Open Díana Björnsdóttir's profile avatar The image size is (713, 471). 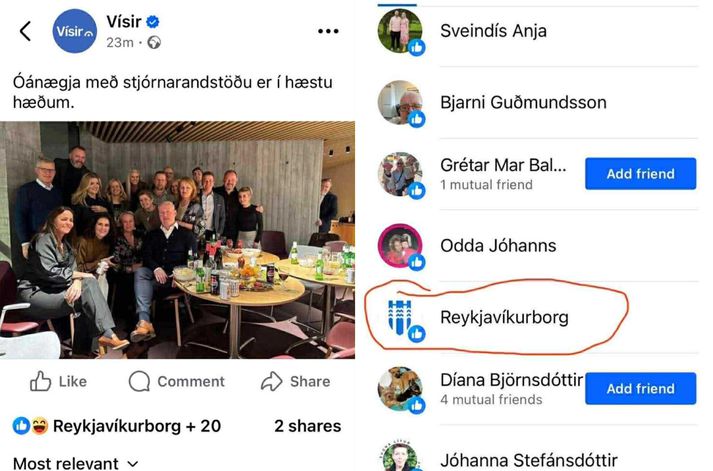coord(400,389)
